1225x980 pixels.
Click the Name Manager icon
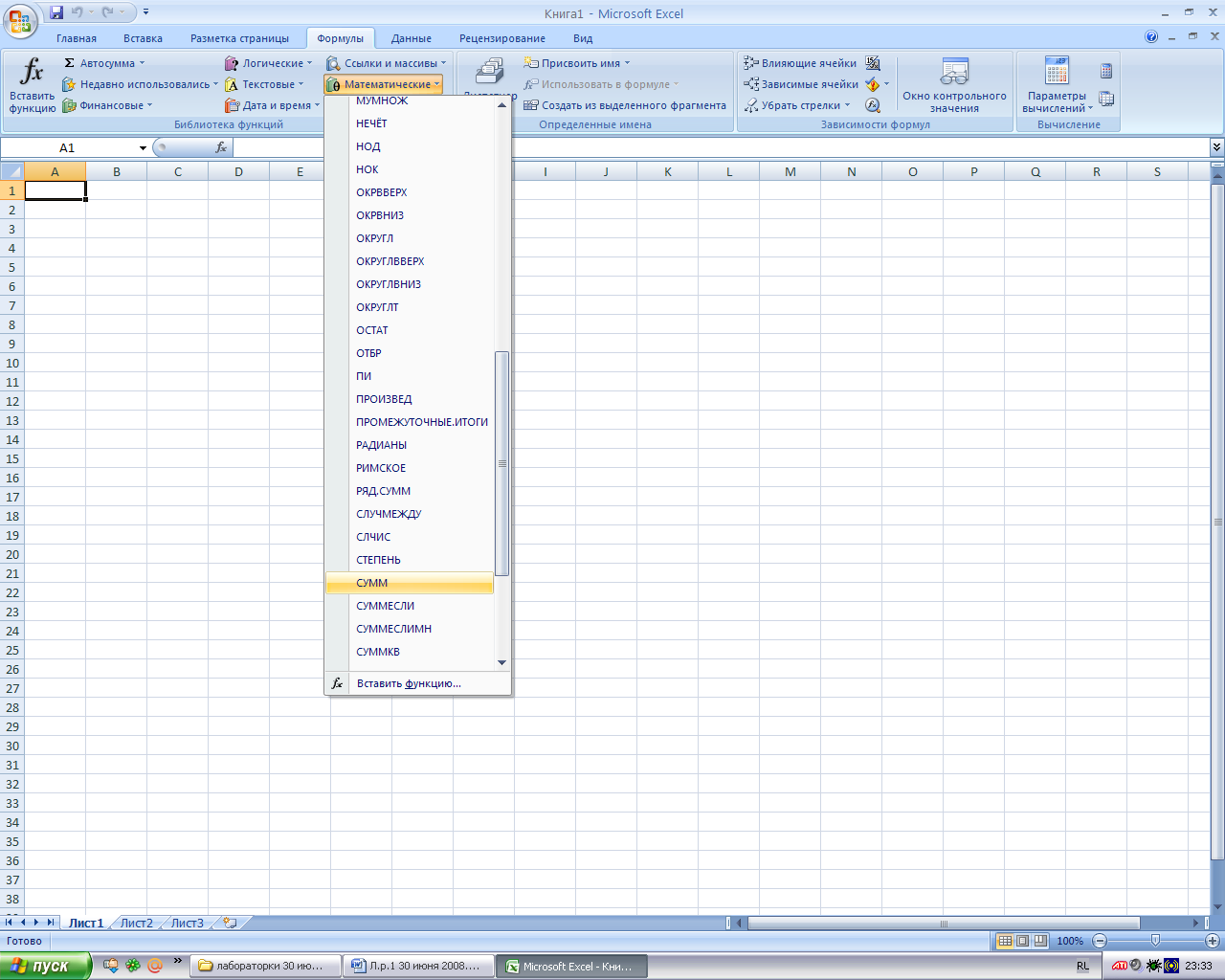[490, 73]
